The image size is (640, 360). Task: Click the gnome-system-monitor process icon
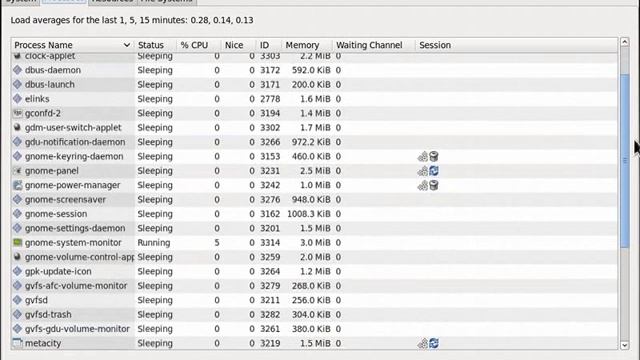(17, 242)
